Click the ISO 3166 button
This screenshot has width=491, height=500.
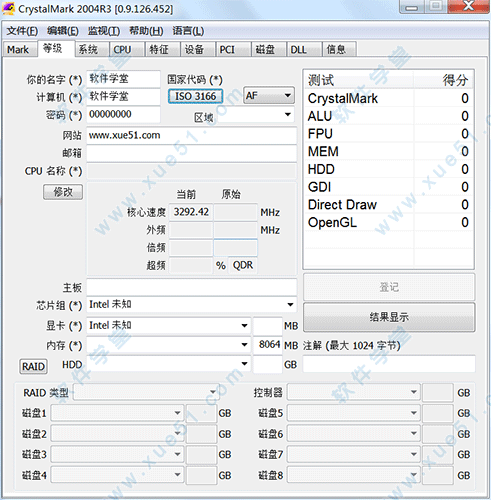coord(196,96)
